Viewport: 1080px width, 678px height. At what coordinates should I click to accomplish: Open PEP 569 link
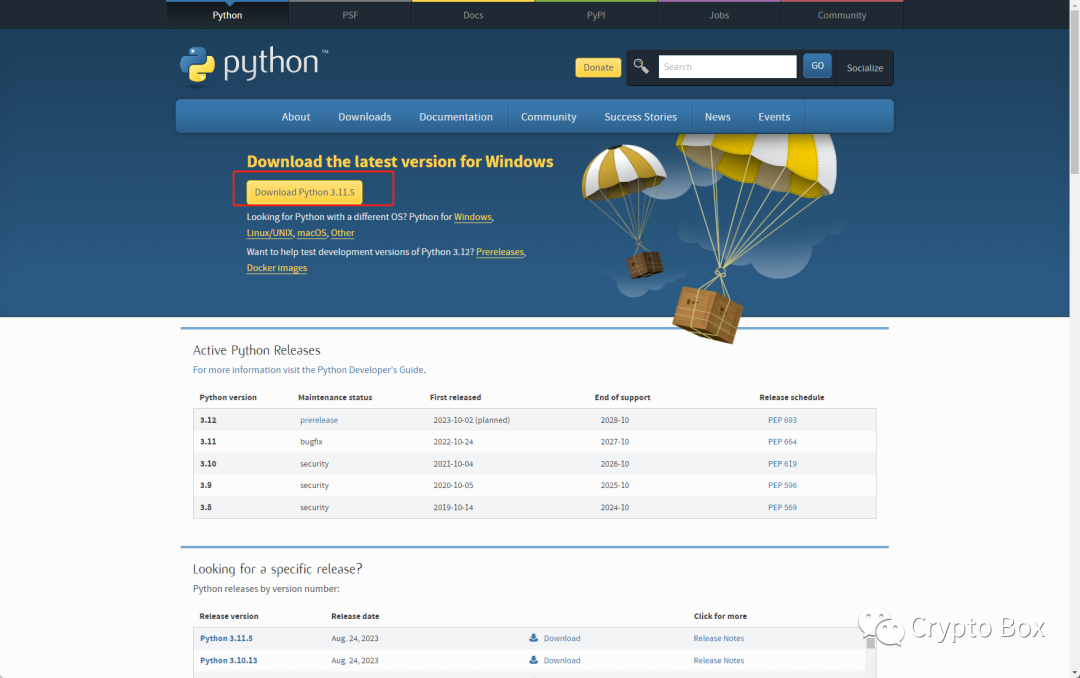point(782,507)
